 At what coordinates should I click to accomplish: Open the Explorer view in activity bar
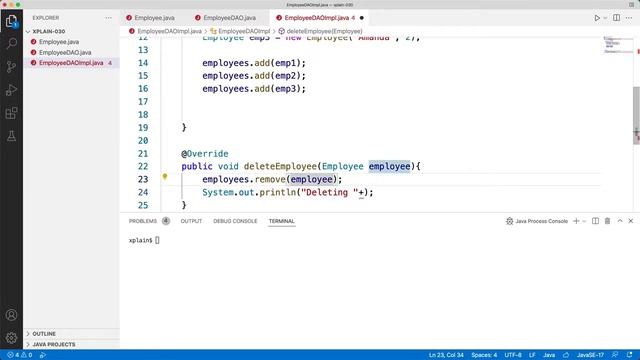pyautogui.click(x=11, y=21)
